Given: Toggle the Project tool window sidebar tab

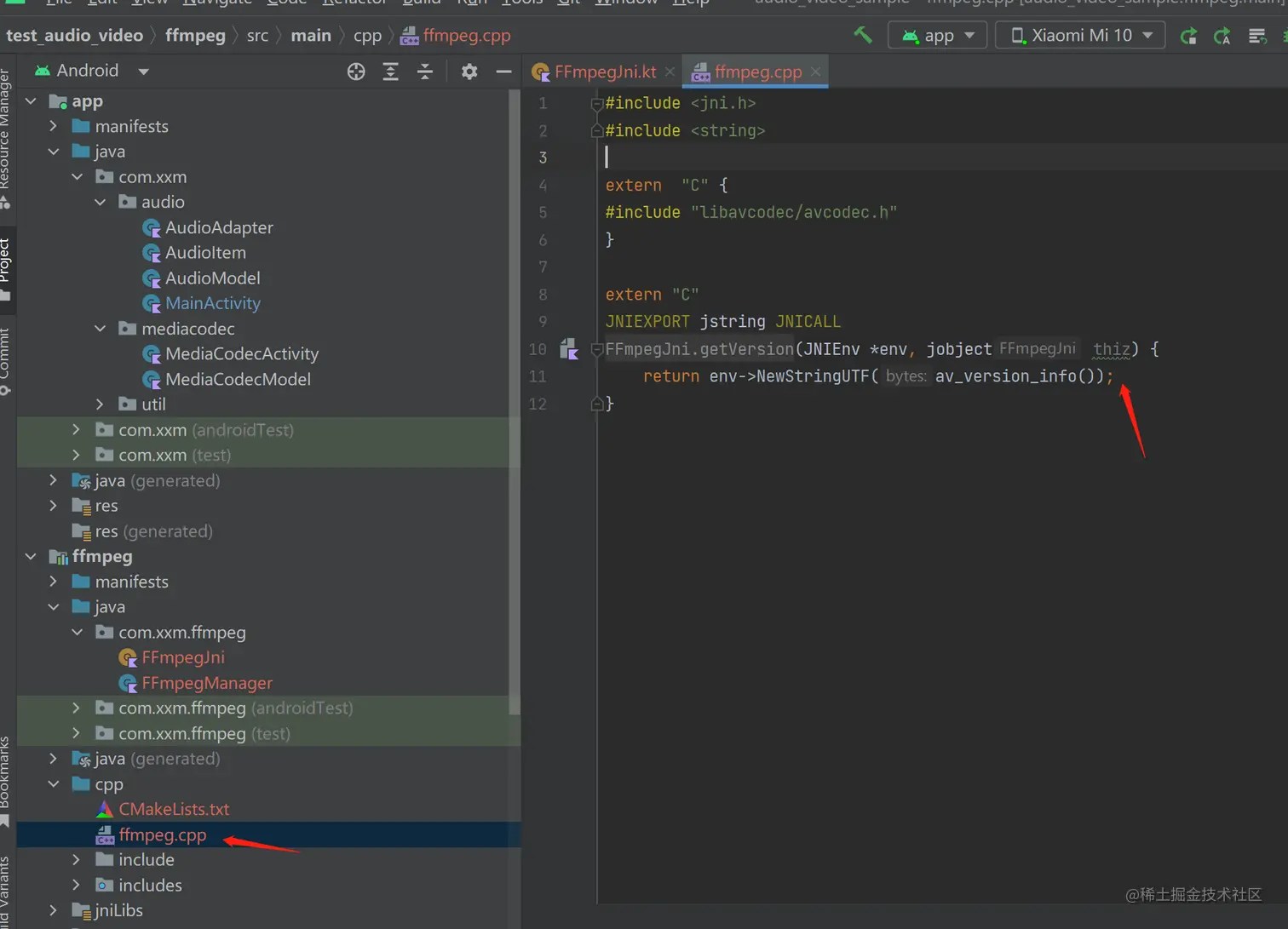Looking at the screenshot, I should [x=6, y=269].
